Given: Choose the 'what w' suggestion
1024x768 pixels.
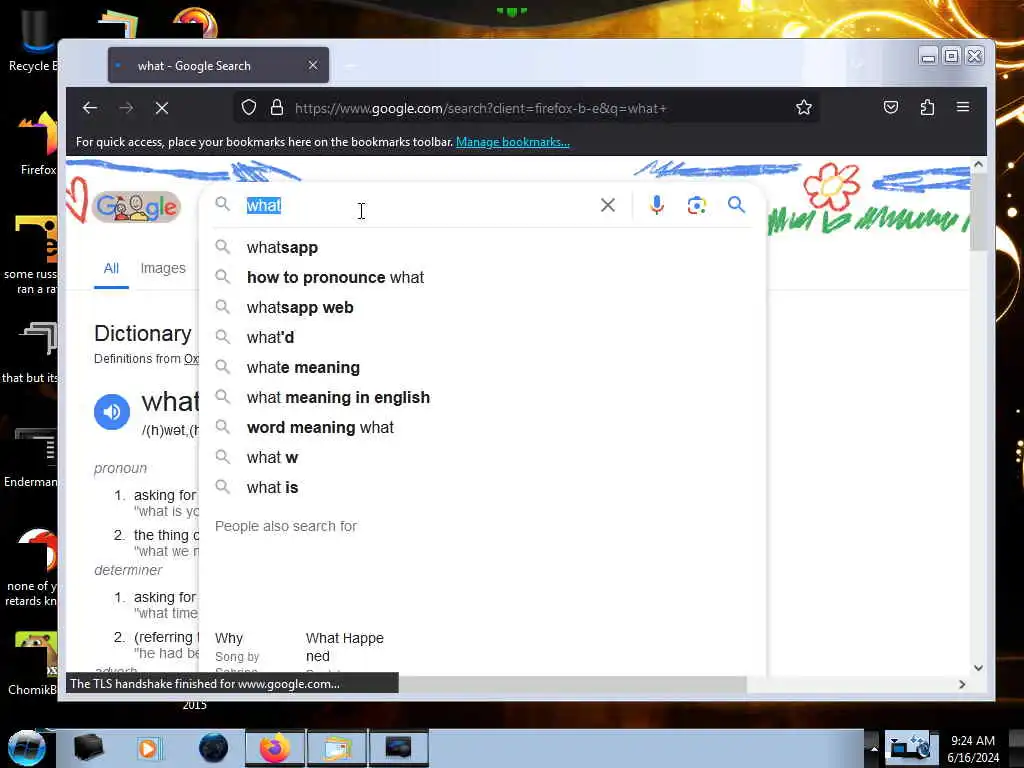Looking at the screenshot, I should coord(482,458).
